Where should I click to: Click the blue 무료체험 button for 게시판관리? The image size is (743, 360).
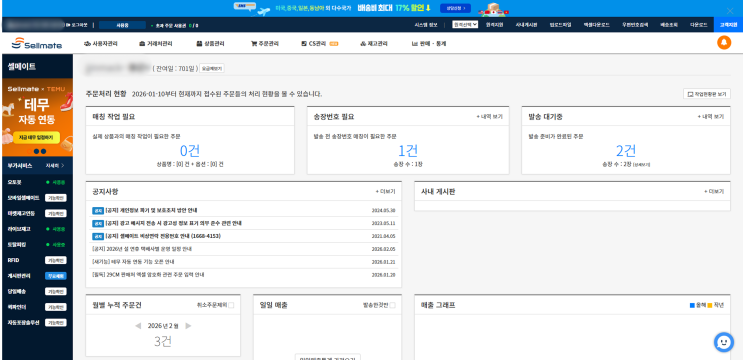(x=55, y=276)
